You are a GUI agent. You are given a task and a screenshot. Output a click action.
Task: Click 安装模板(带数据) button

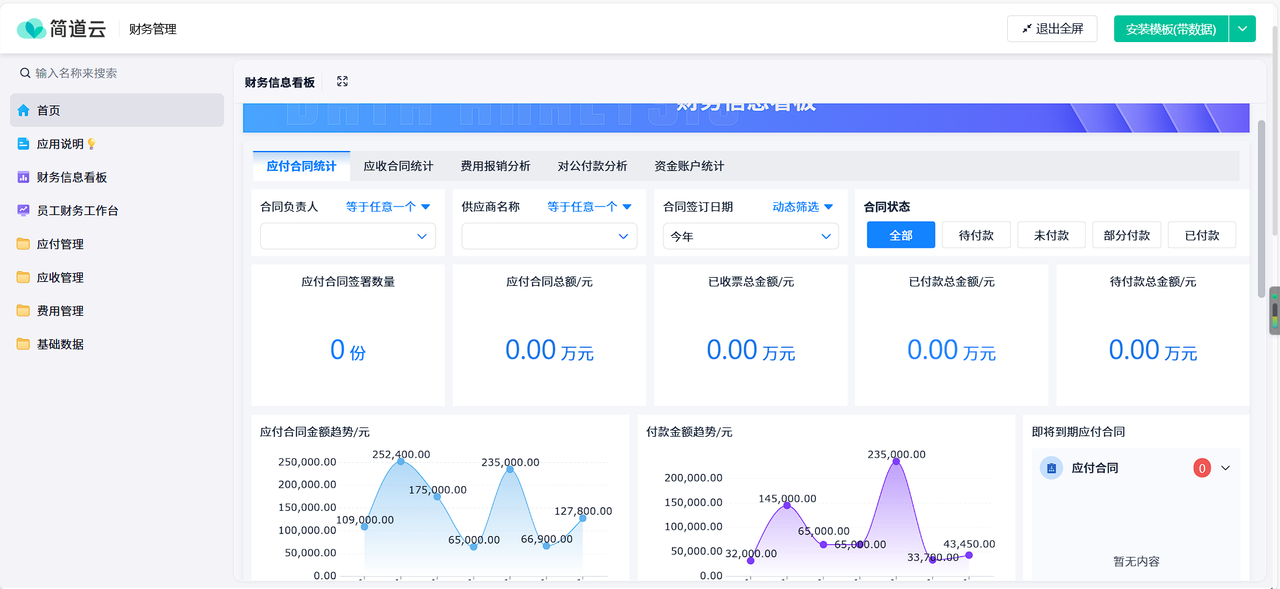[1171, 29]
